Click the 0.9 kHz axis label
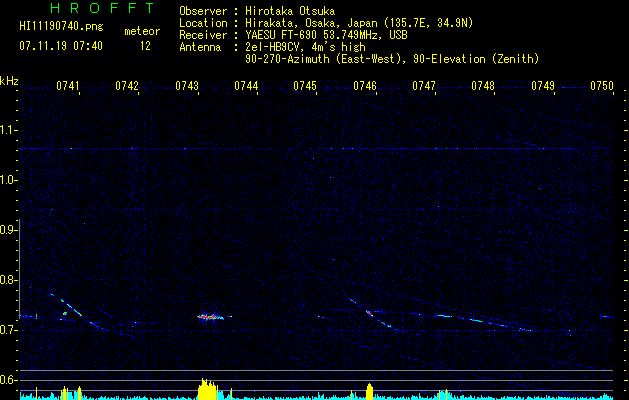The image size is (629, 400). point(8,230)
